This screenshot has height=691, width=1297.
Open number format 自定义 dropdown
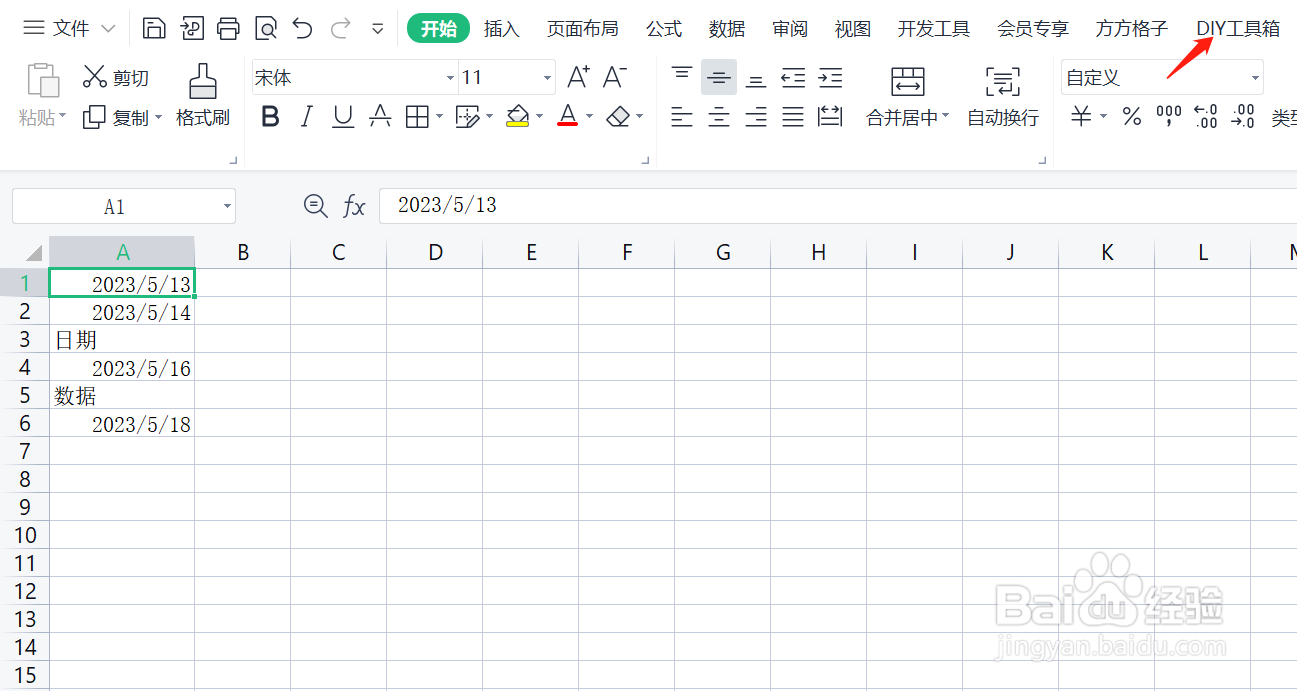(1255, 78)
